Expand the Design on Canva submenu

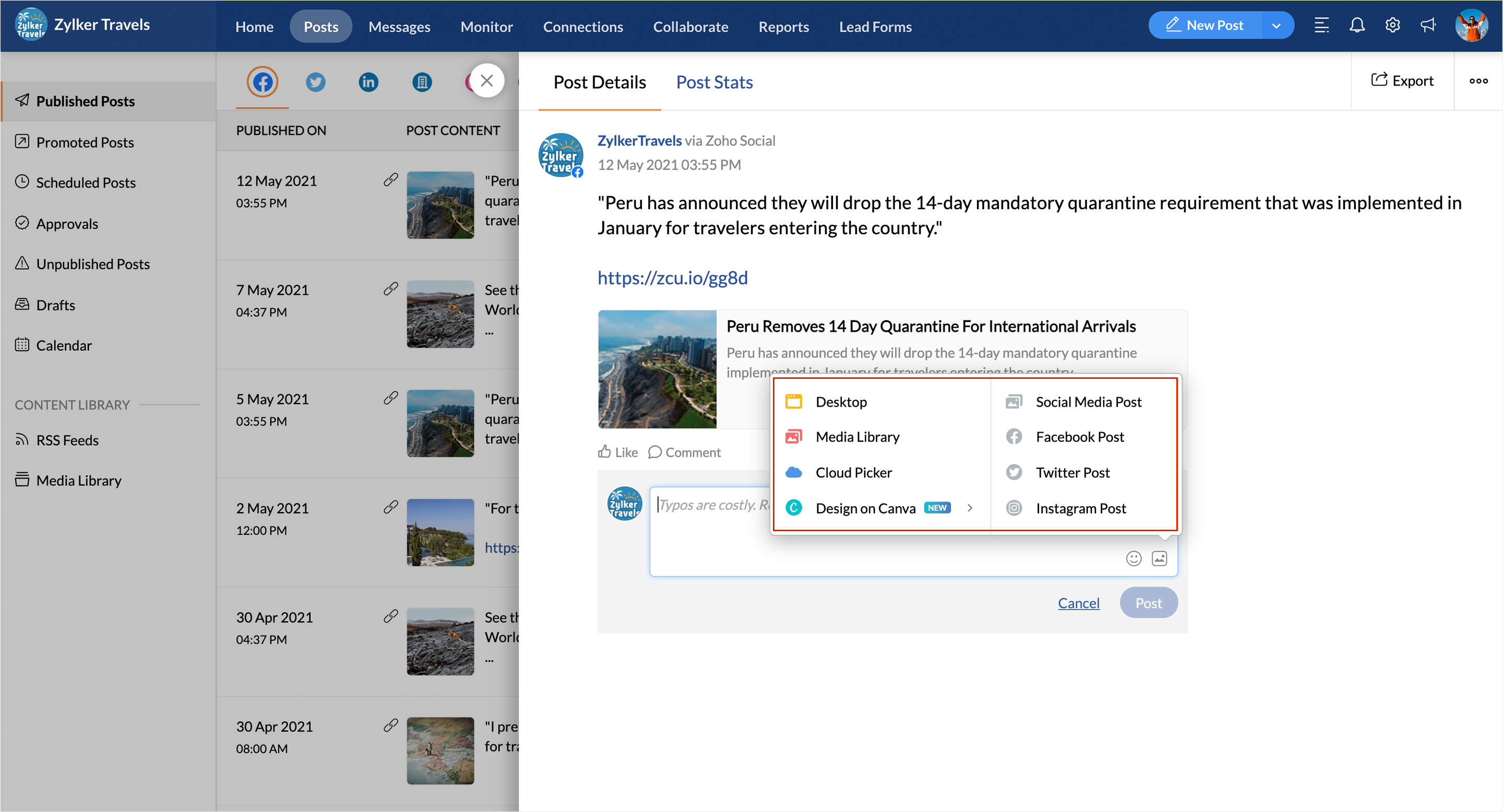point(970,507)
